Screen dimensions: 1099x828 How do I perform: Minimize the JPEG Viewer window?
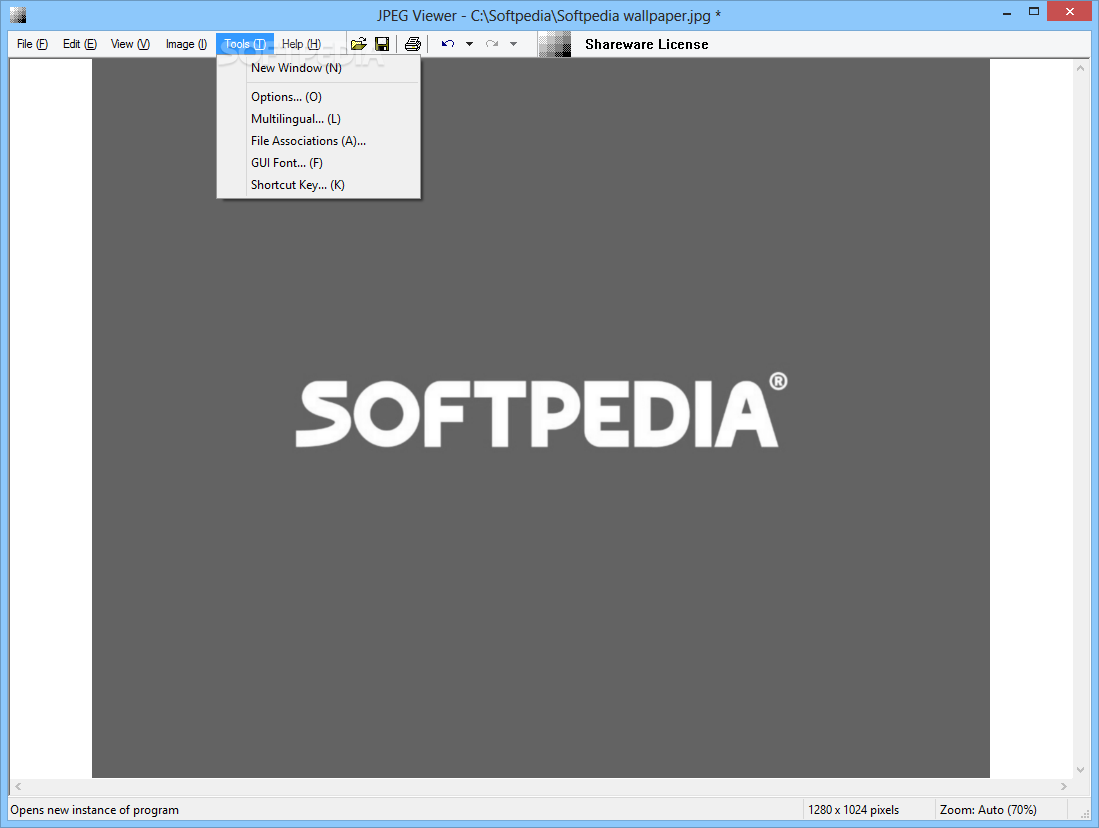click(1006, 13)
